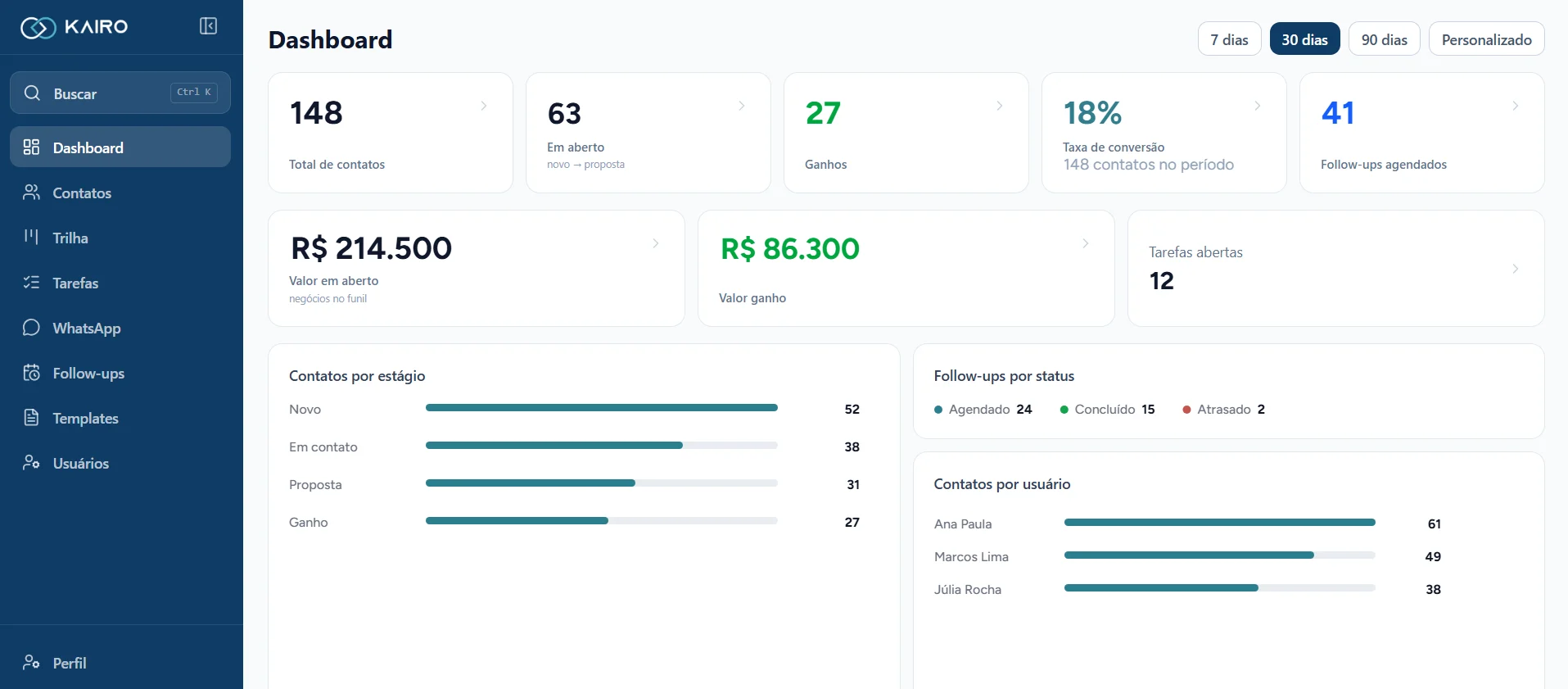The height and width of the screenshot is (689, 1568).
Task: Switch to the 90 dias period
Action: click(1384, 39)
